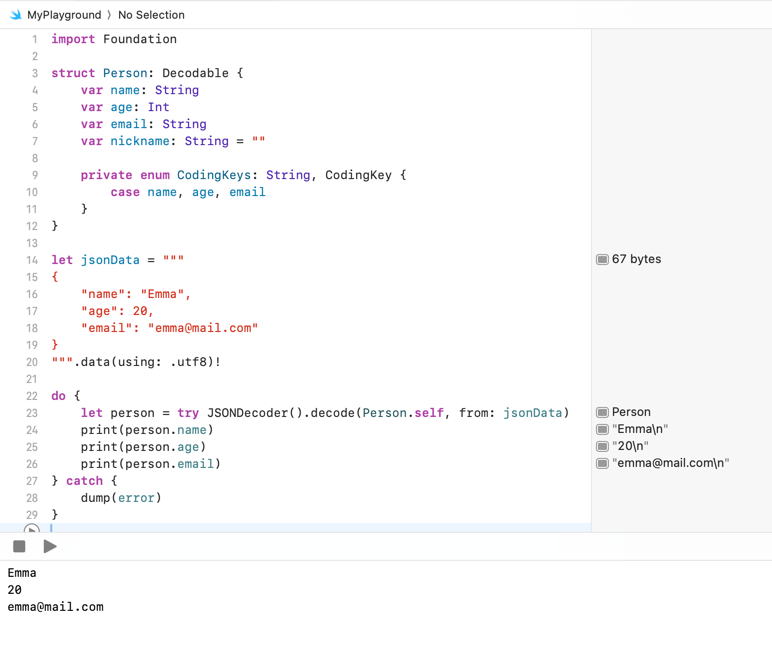The width and height of the screenshot is (772, 646).
Task: Click 'CodingKeys' enum name on line 9
Action: (214, 175)
